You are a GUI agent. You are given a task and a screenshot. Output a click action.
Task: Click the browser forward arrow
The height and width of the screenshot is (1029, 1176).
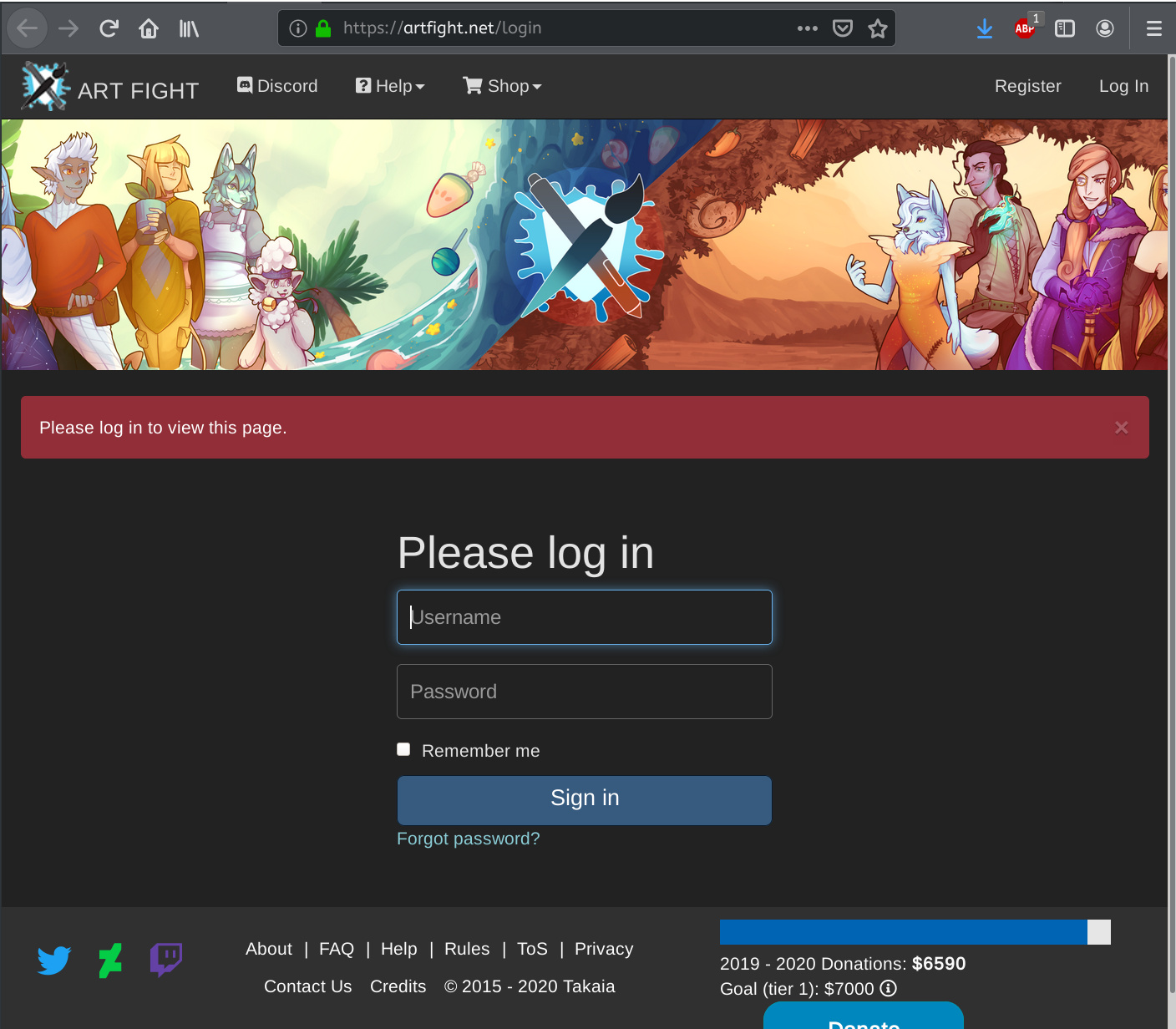pos(68,28)
